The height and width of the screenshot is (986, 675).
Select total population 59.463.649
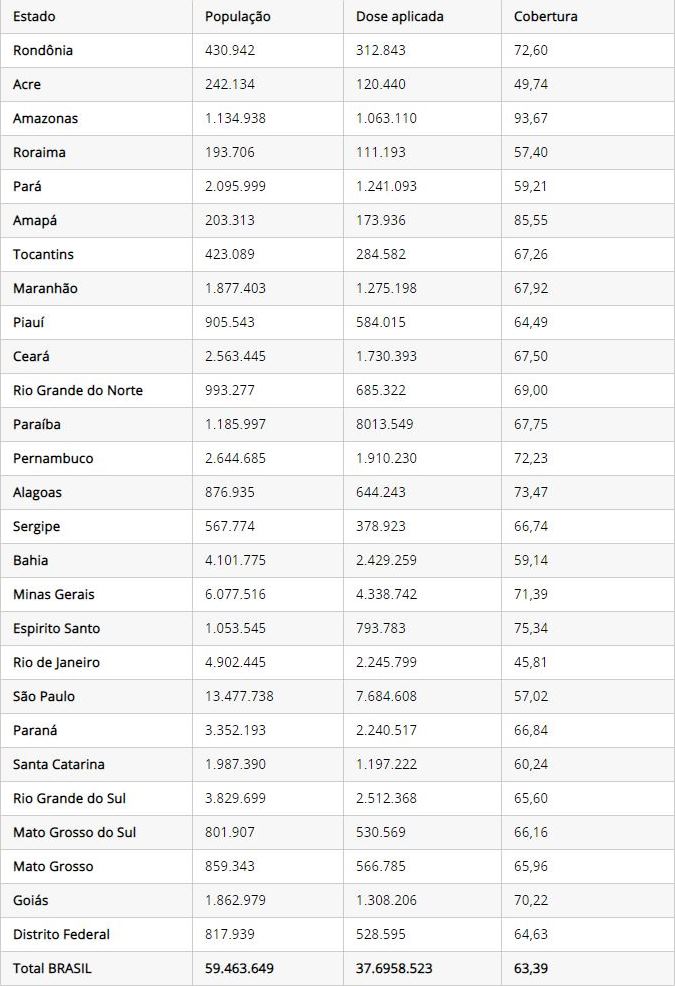[x=239, y=968]
